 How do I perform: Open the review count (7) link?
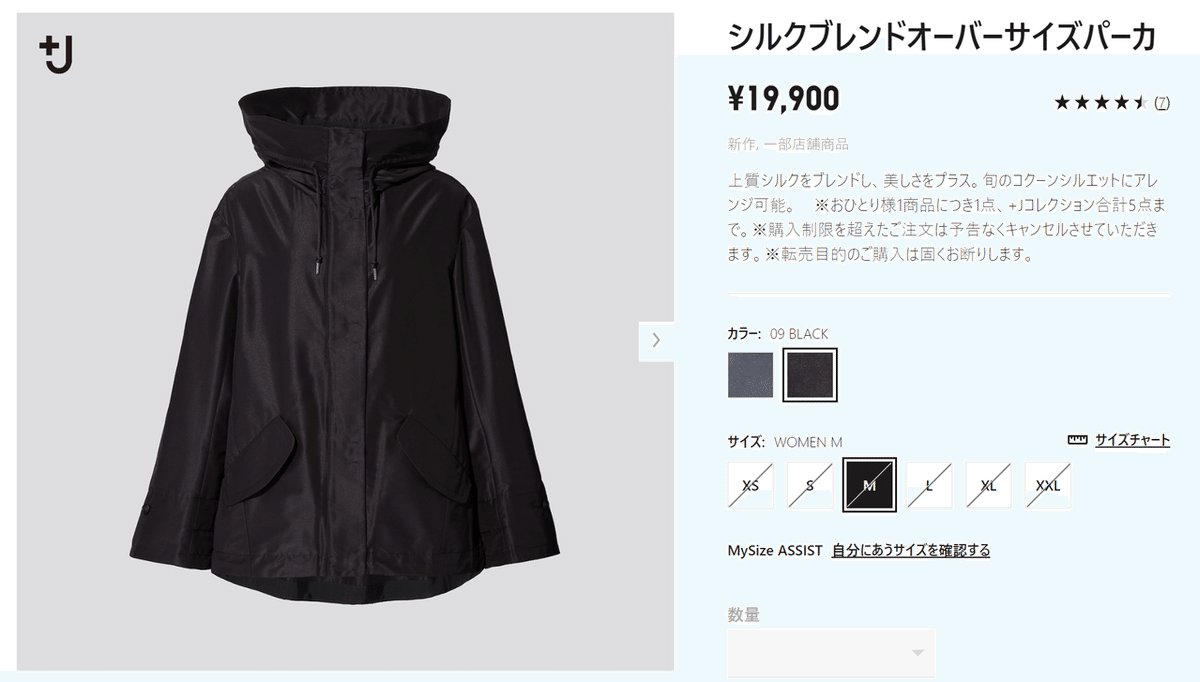pos(1162,103)
